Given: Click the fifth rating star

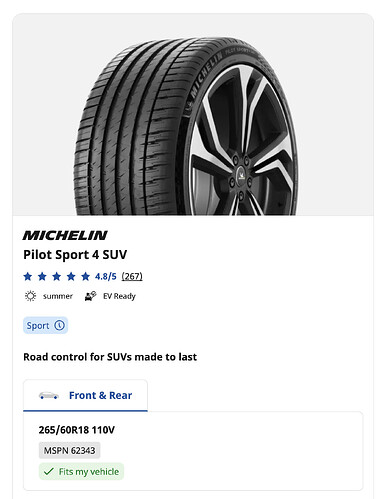Looking at the screenshot, I should (x=86, y=276).
